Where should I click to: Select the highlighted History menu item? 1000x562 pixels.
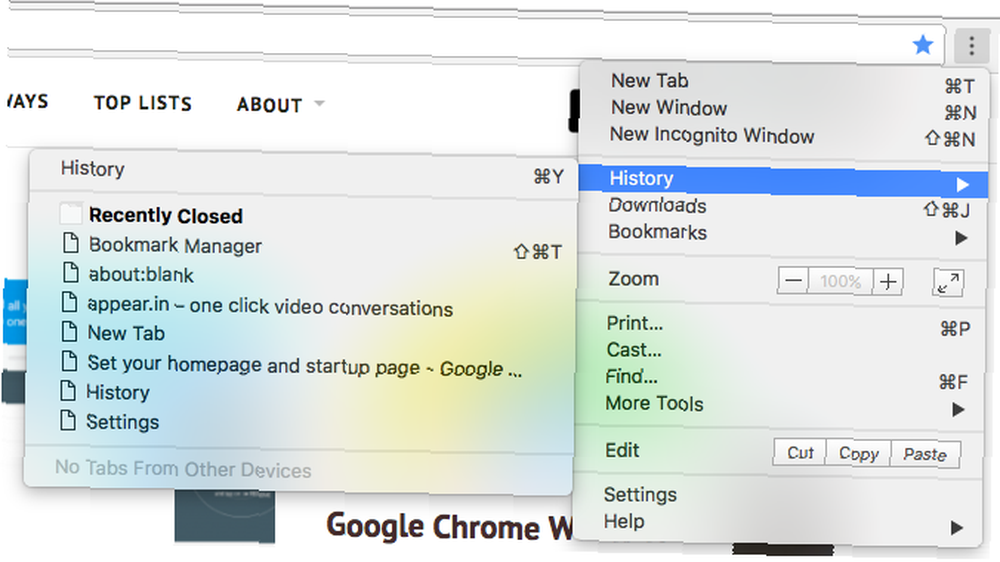(783, 180)
